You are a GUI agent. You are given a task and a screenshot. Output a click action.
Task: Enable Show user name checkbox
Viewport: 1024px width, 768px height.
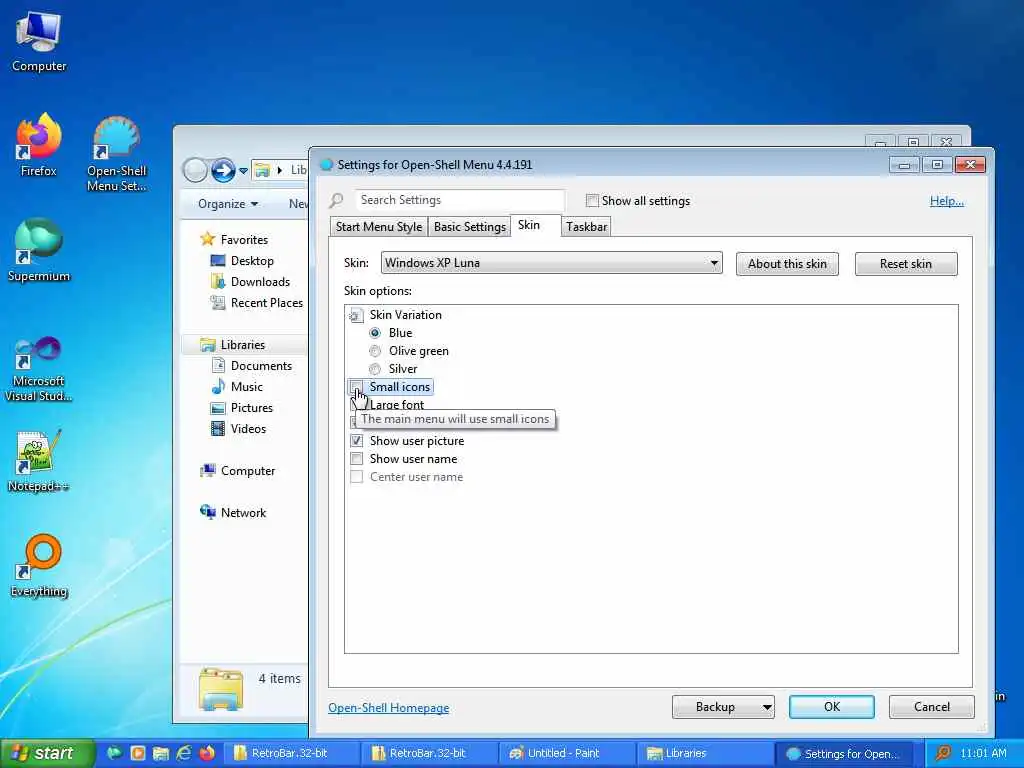tap(357, 458)
